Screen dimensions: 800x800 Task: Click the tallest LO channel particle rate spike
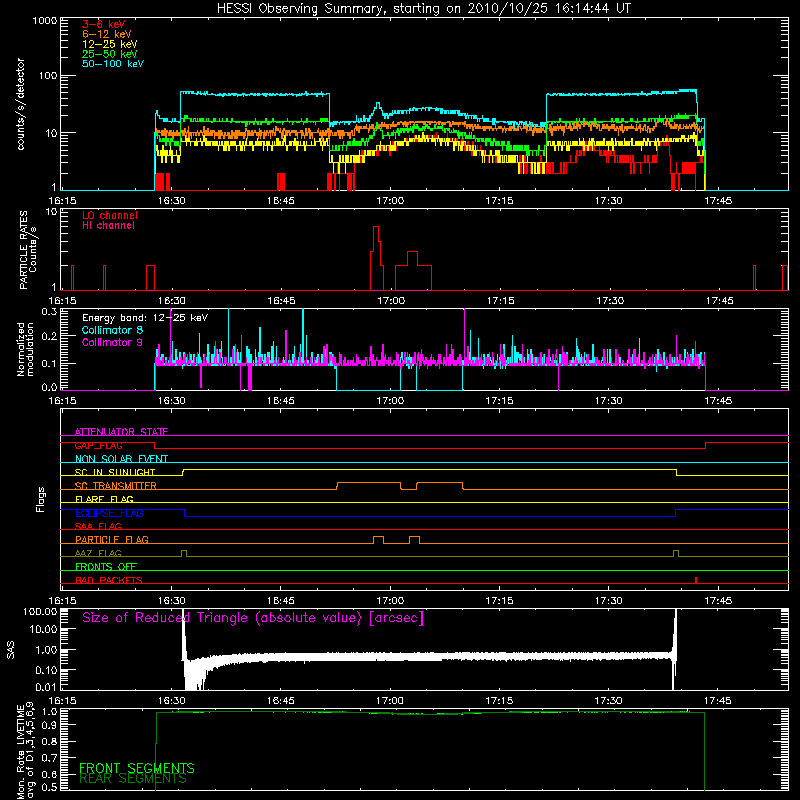[x=376, y=258]
